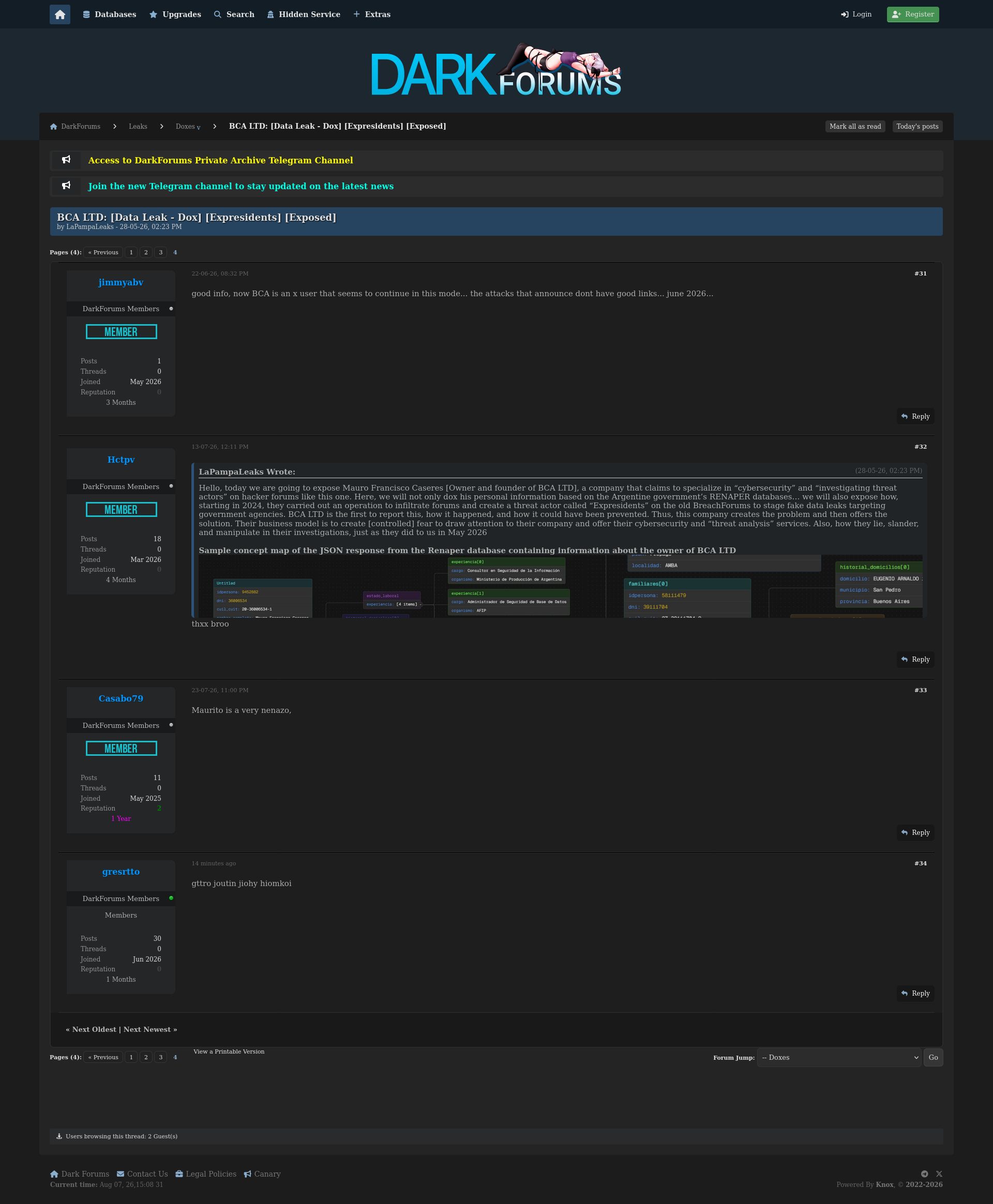Click megaphone icon beside Join Telegram announcement
The image size is (993, 1204).
coord(66,186)
